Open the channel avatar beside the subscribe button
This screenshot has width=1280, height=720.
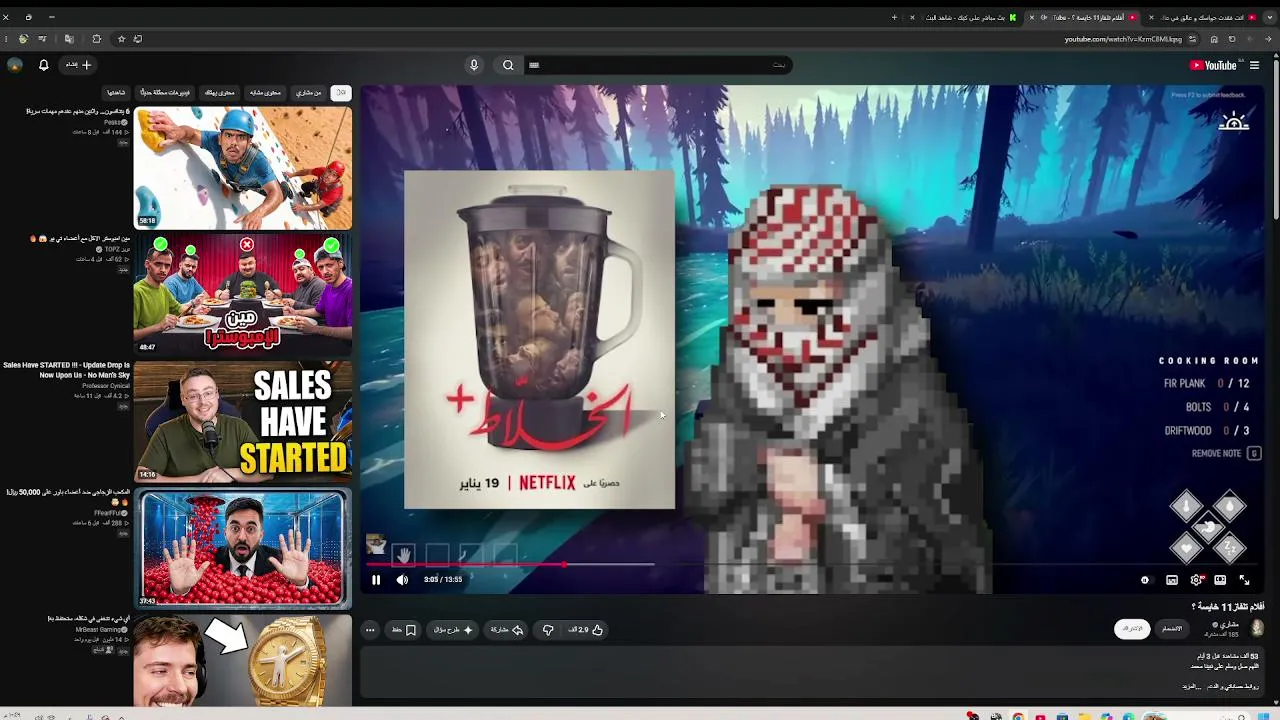[x=1257, y=628]
